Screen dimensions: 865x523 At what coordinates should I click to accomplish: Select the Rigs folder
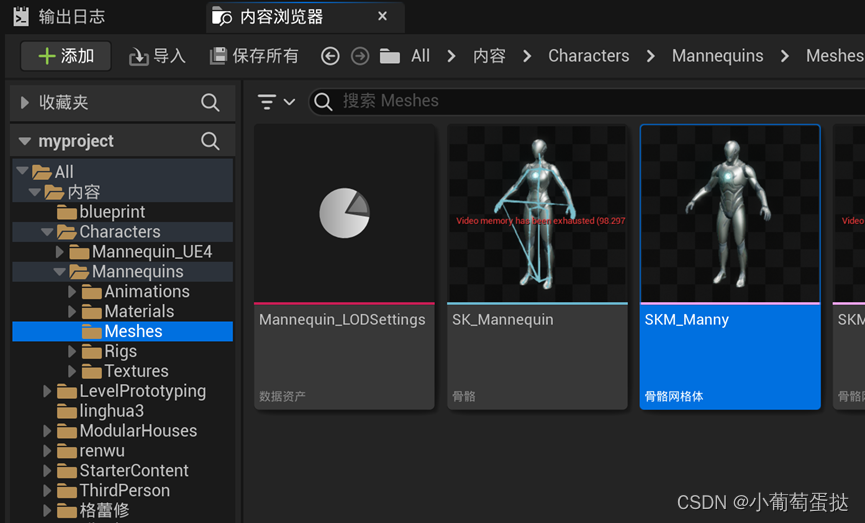point(109,351)
